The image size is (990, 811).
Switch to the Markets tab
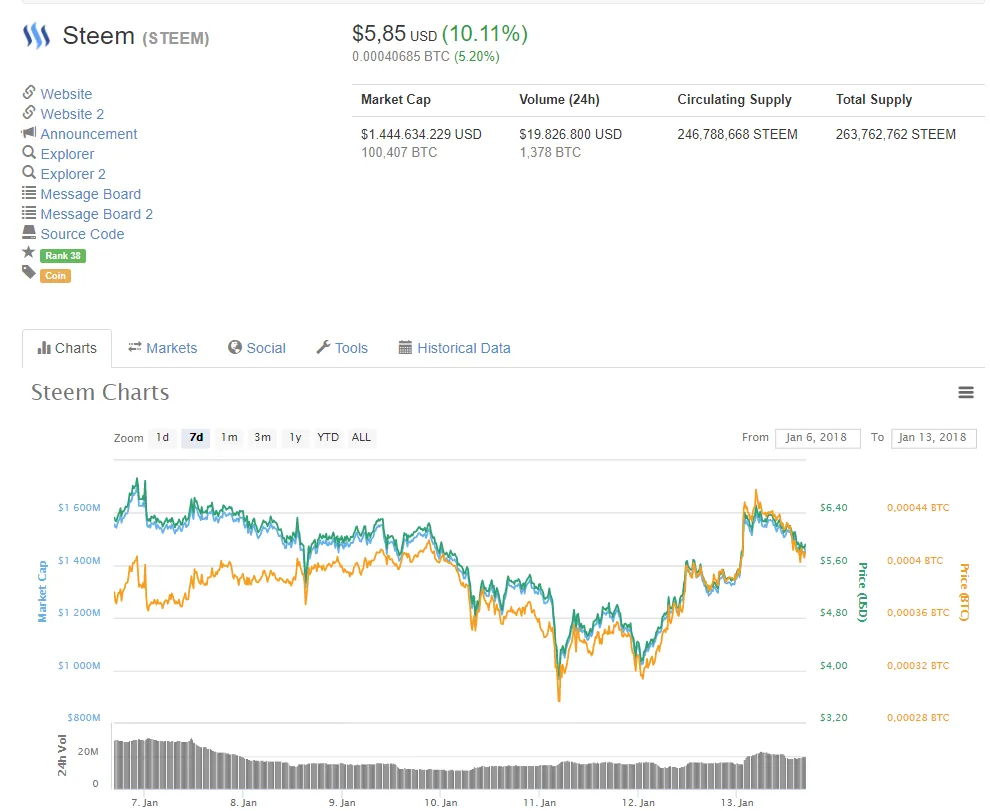(162, 349)
